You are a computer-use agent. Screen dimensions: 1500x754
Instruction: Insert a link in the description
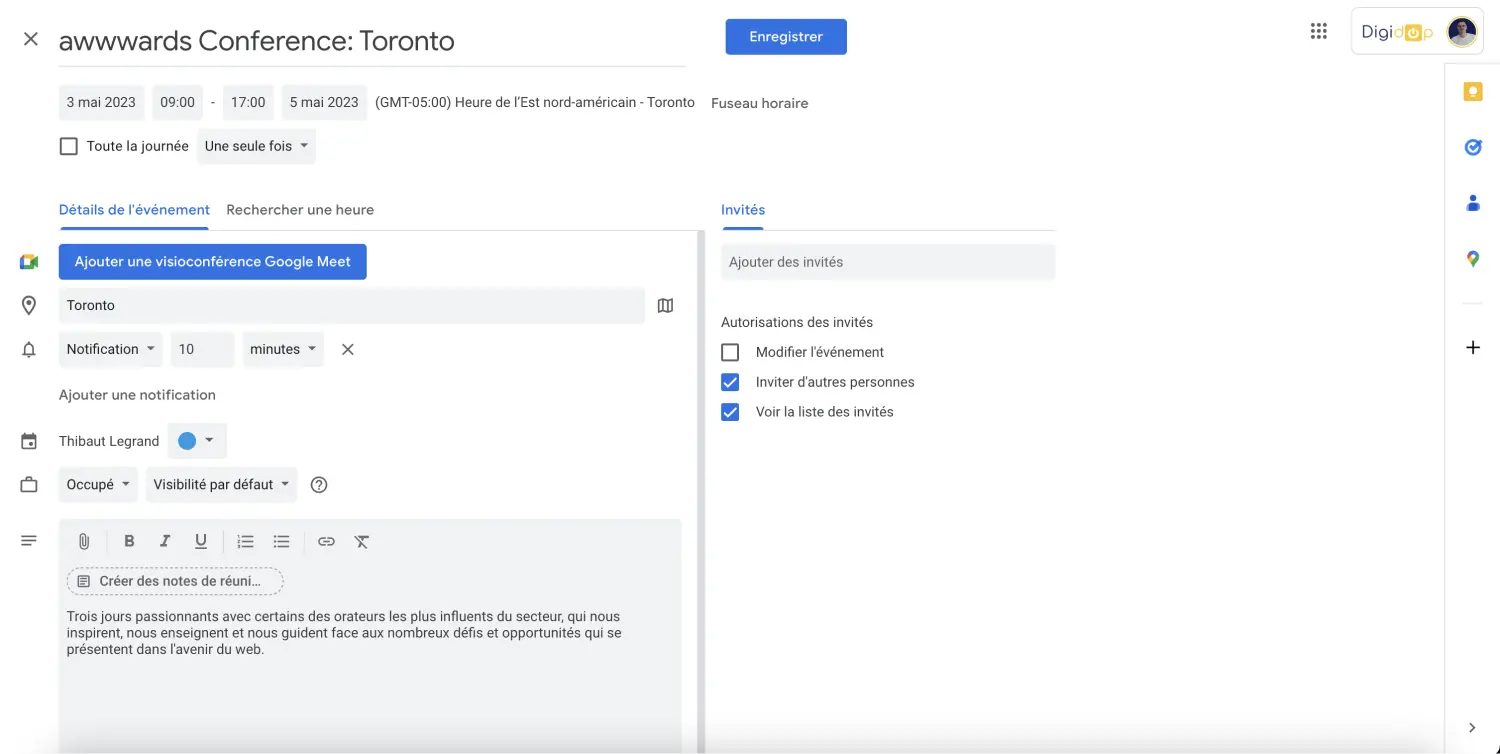326,541
